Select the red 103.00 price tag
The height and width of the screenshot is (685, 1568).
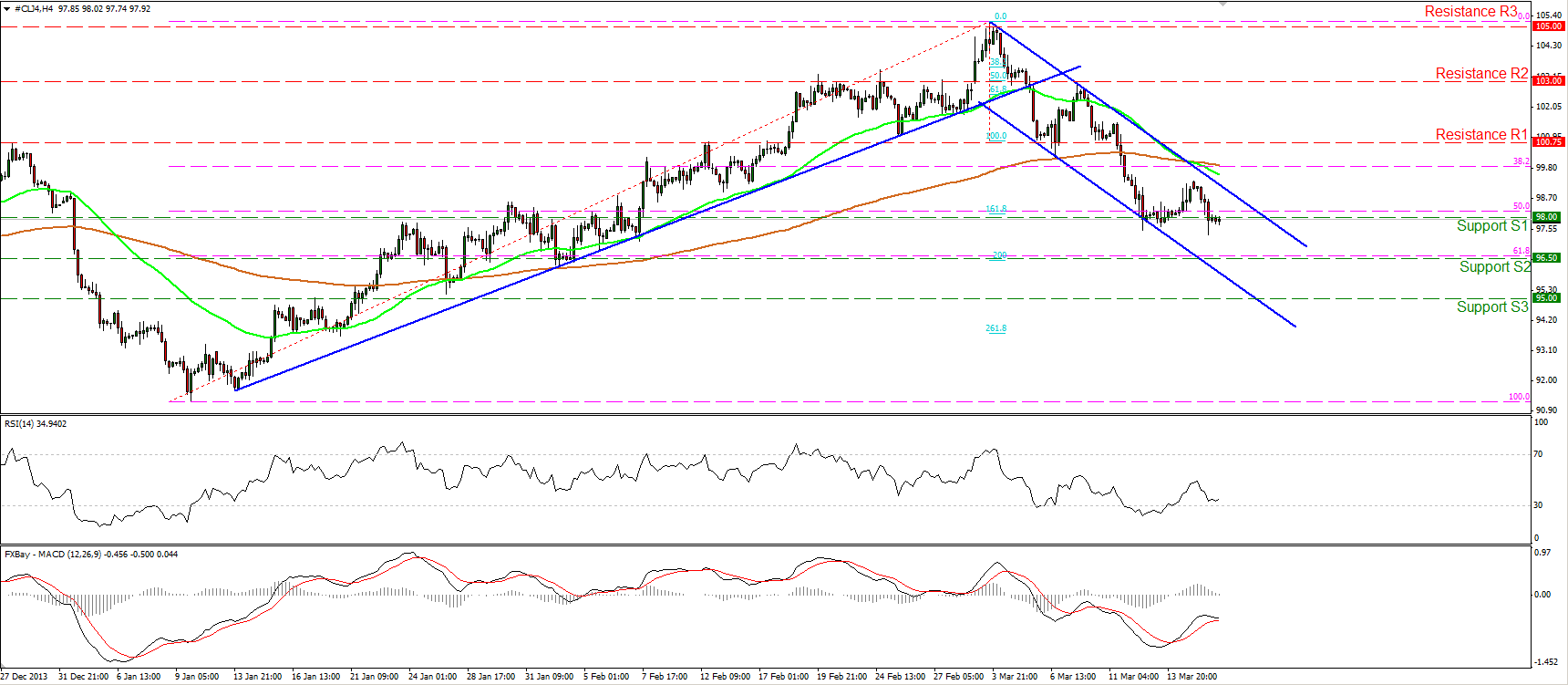pyautogui.click(x=1548, y=81)
